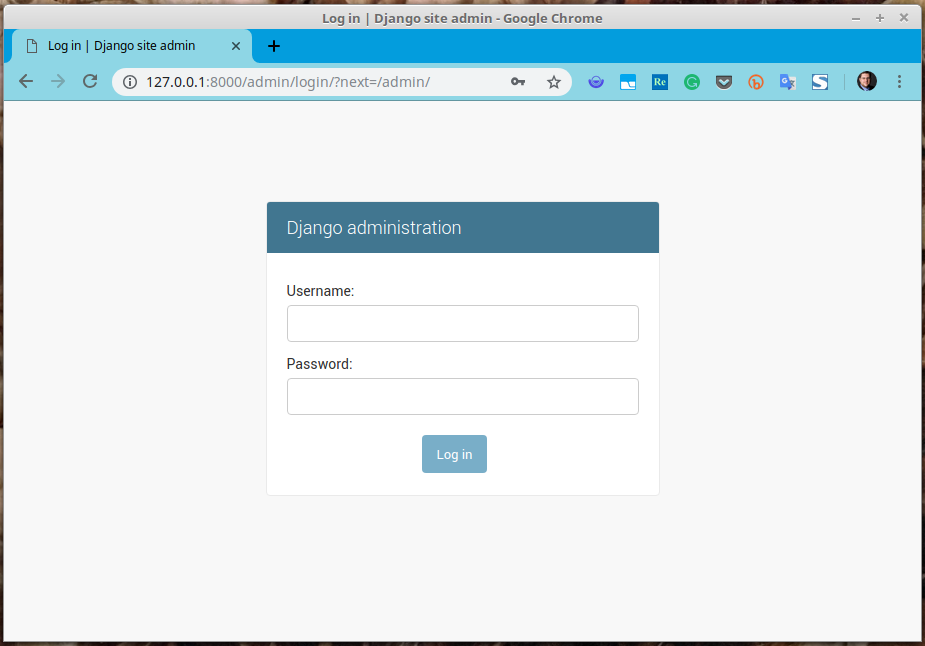Image resolution: width=925 pixels, height=646 pixels.
Task: Close the Django site admin tab
Action: 236,46
